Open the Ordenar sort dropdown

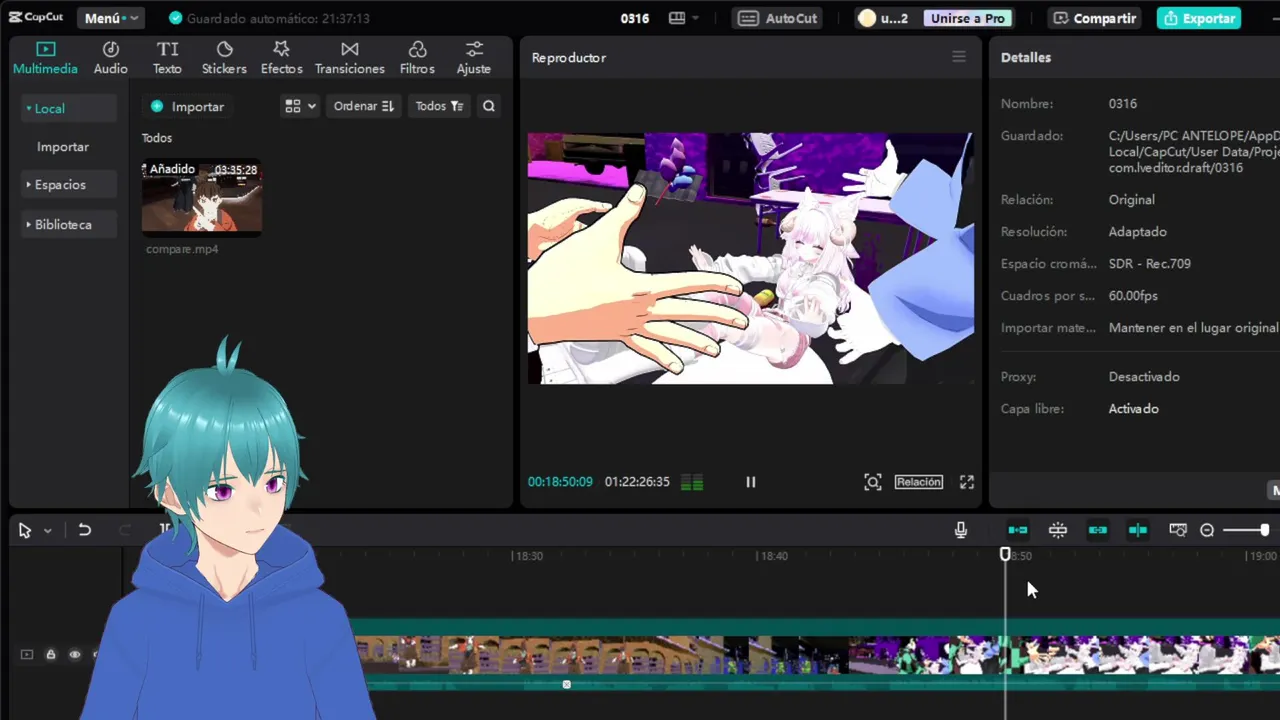[364, 106]
